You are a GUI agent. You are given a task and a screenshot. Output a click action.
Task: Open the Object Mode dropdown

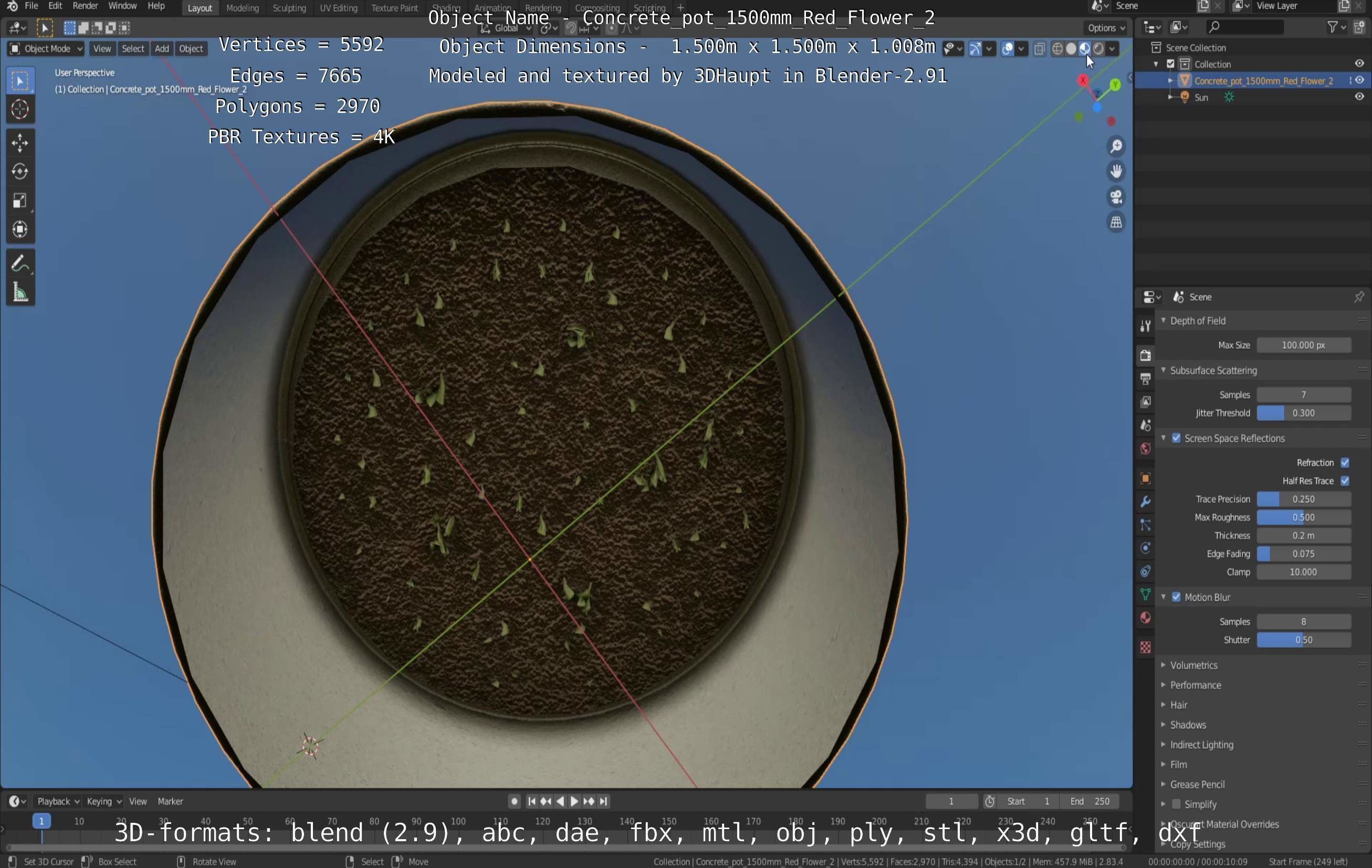(47, 49)
